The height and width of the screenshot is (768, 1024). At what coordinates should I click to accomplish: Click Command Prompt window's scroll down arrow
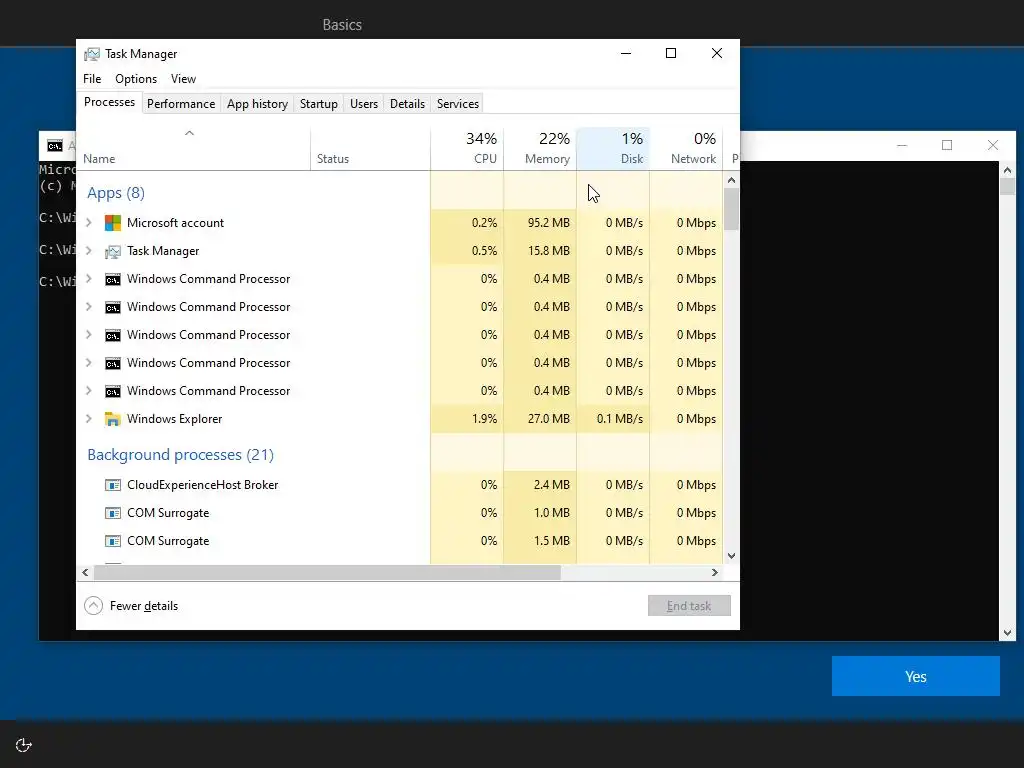[1008, 632]
